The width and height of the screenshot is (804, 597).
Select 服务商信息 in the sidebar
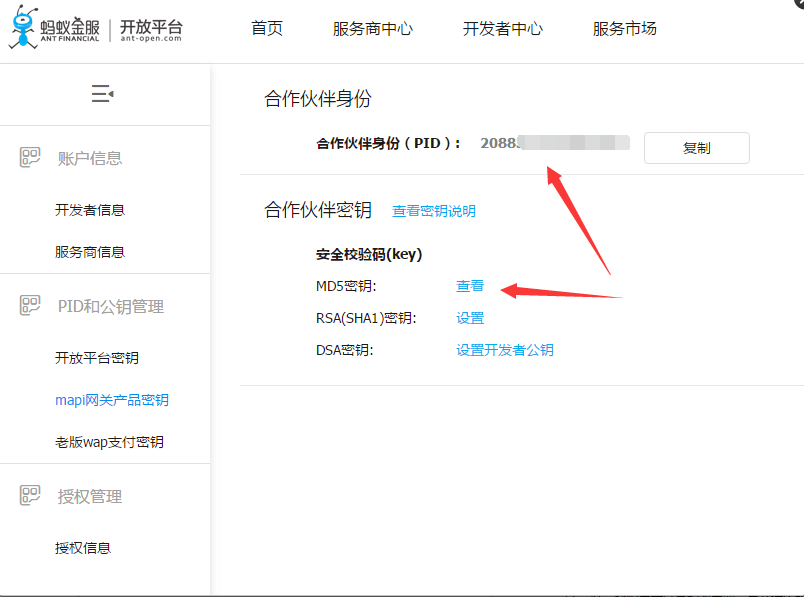pyautogui.click(x=90, y=252)
